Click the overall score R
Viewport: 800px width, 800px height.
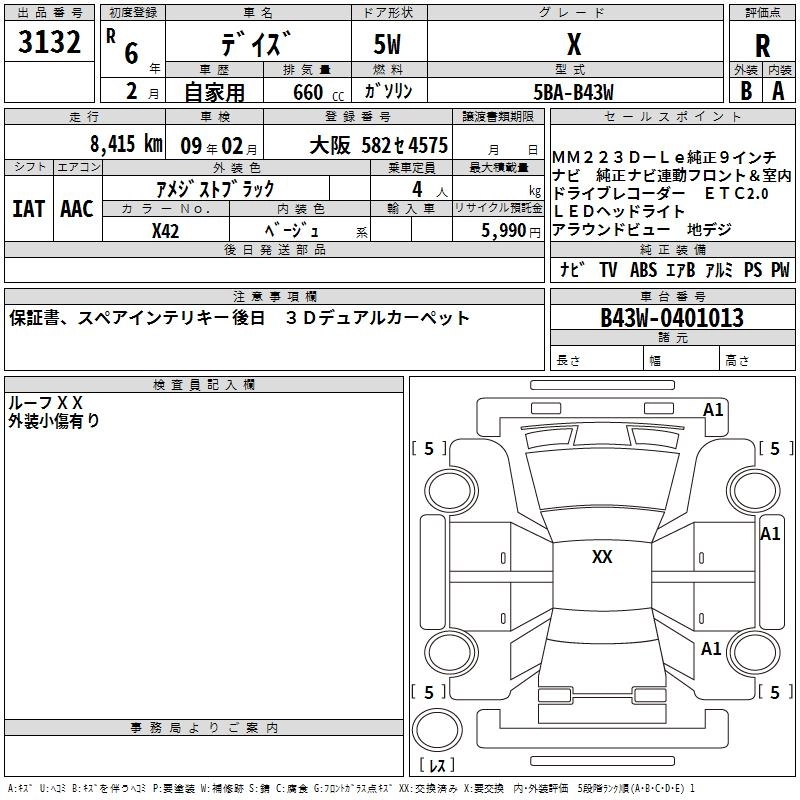(762, 46)
